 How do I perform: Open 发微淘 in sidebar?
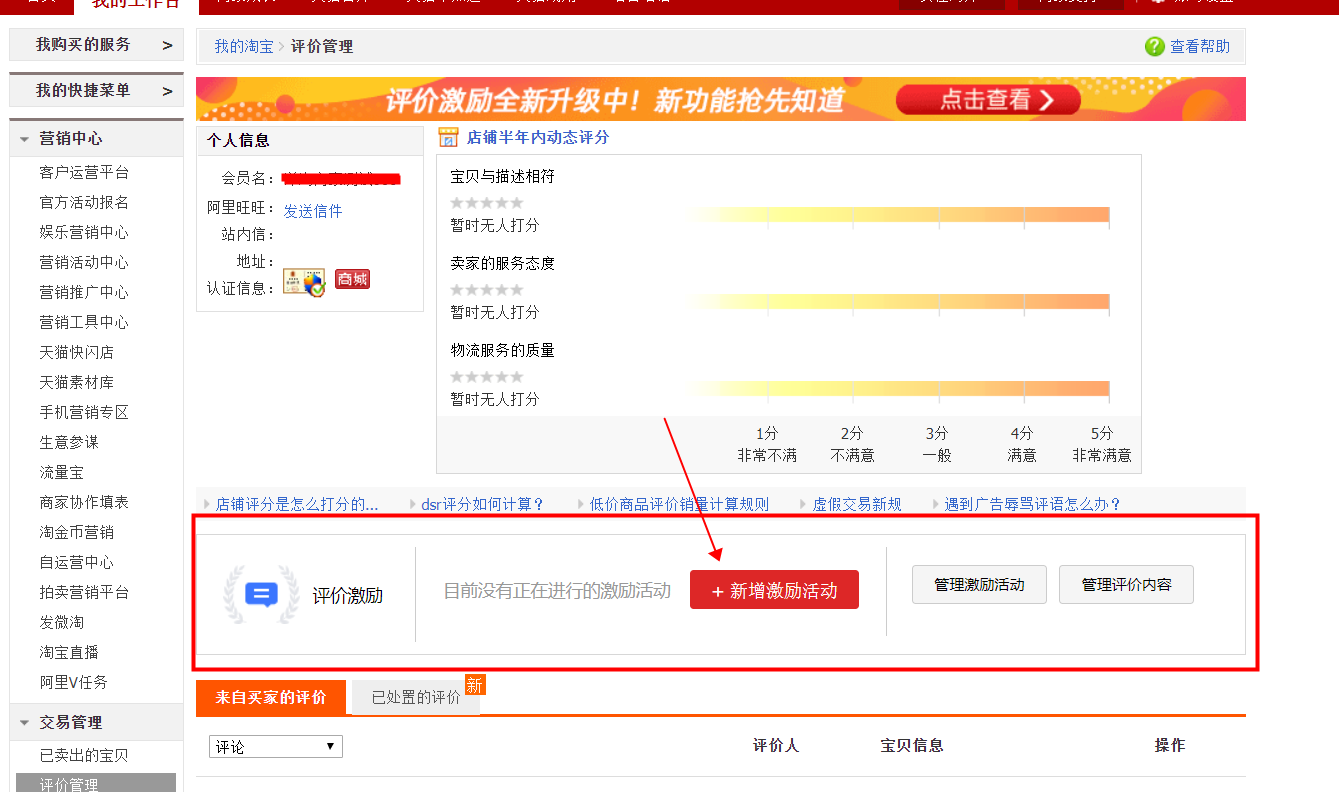coord(62,622)
